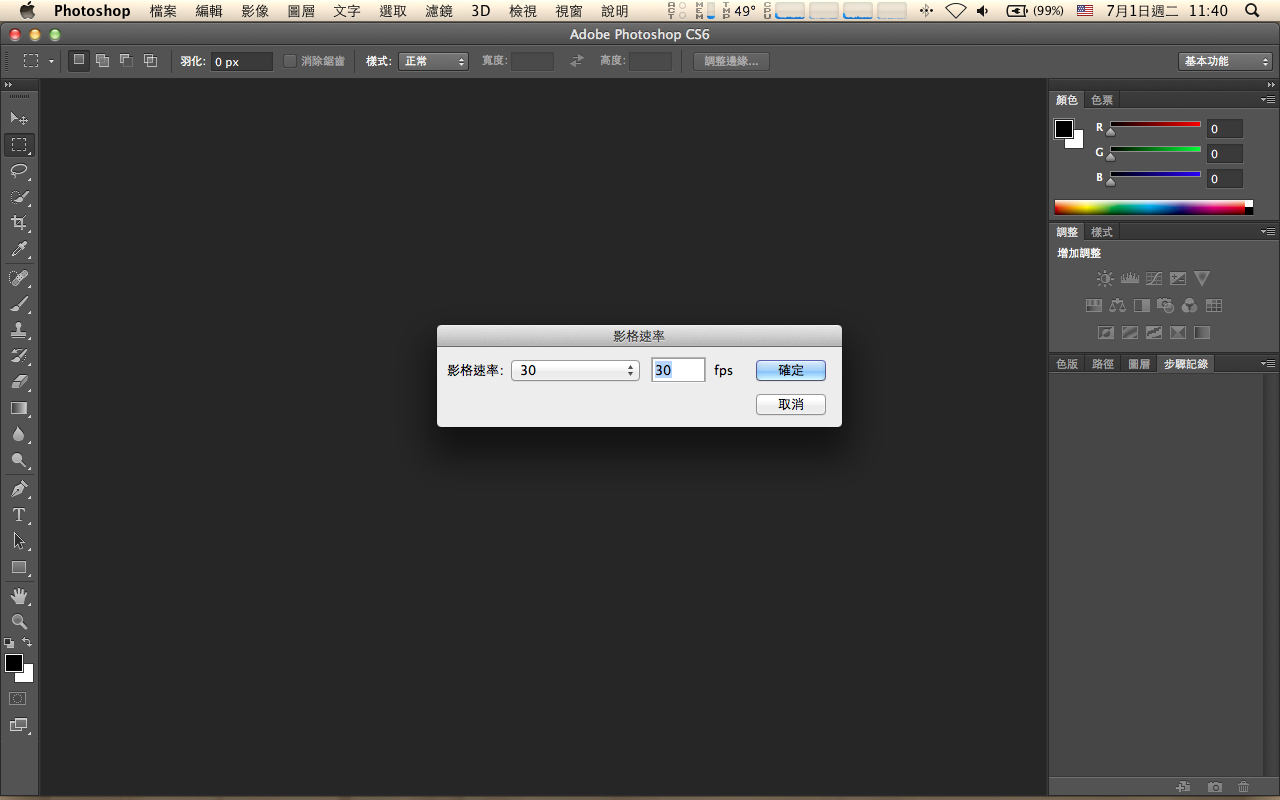Click the 取消 button

pyautogui.click(x=791, y=404)
